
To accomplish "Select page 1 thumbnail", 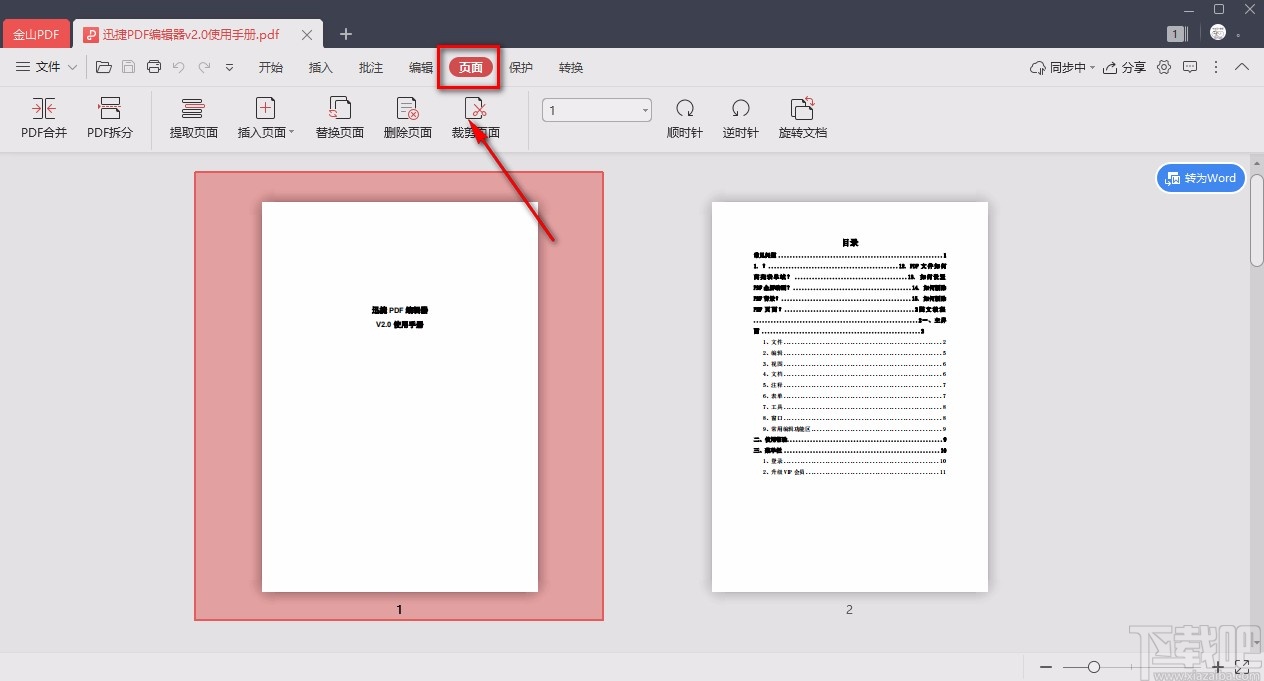I will [x=399, y=396].
